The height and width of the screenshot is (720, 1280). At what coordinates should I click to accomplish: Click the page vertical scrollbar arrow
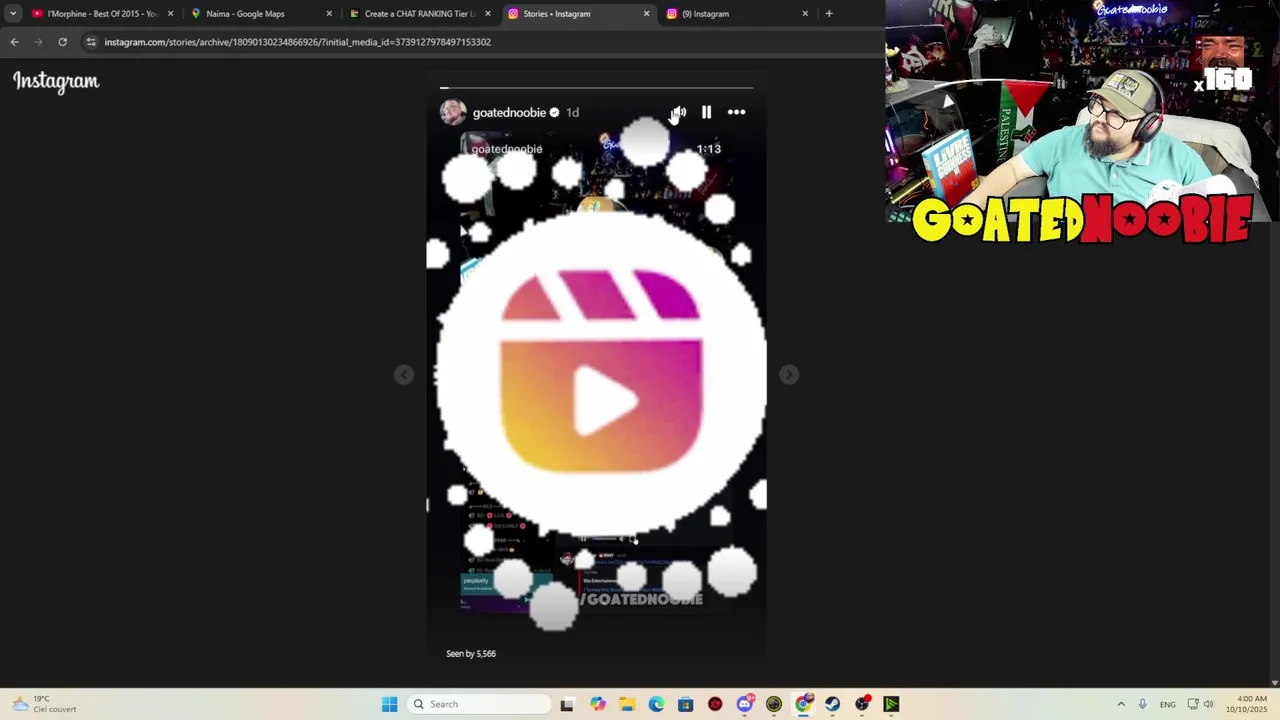(x=1274, y=682)
